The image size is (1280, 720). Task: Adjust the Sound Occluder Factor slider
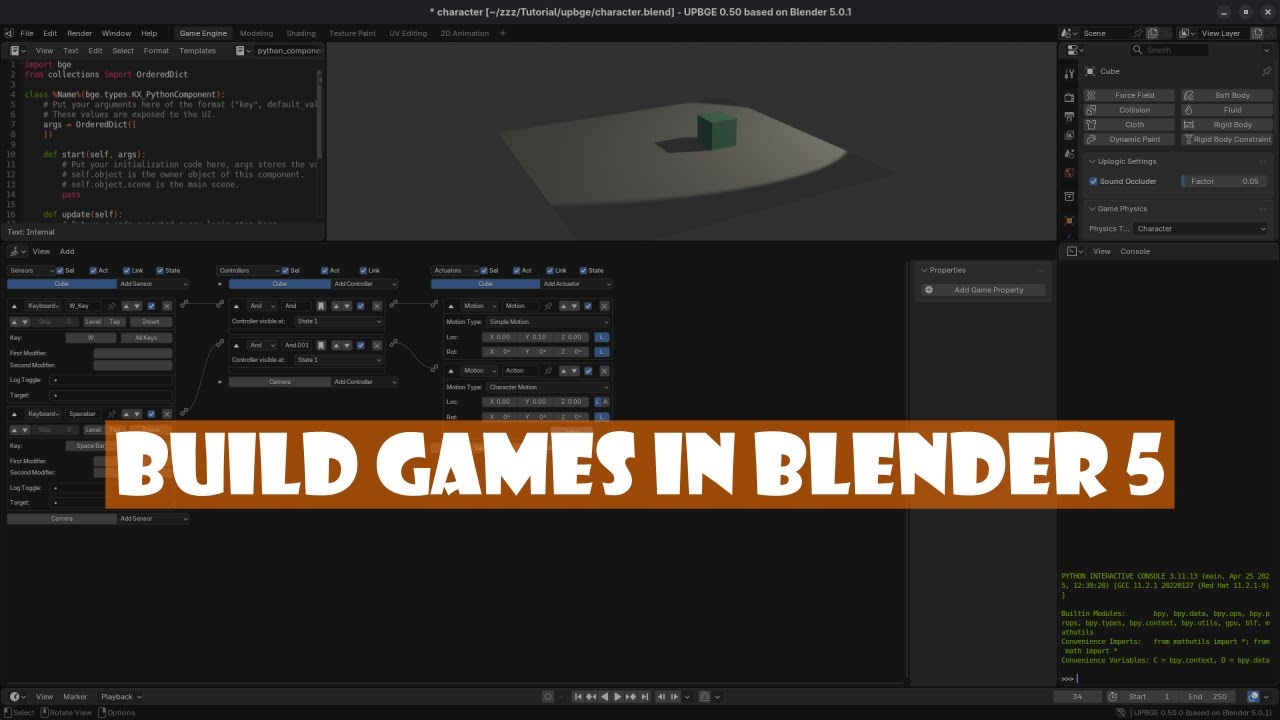1224,181
